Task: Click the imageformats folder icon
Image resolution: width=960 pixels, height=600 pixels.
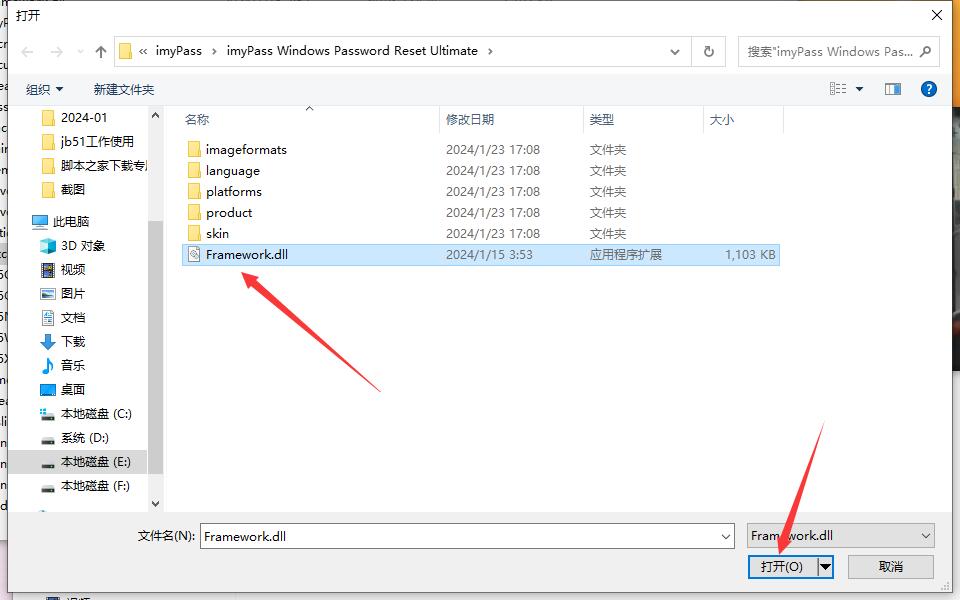Action: pos(193,149)
